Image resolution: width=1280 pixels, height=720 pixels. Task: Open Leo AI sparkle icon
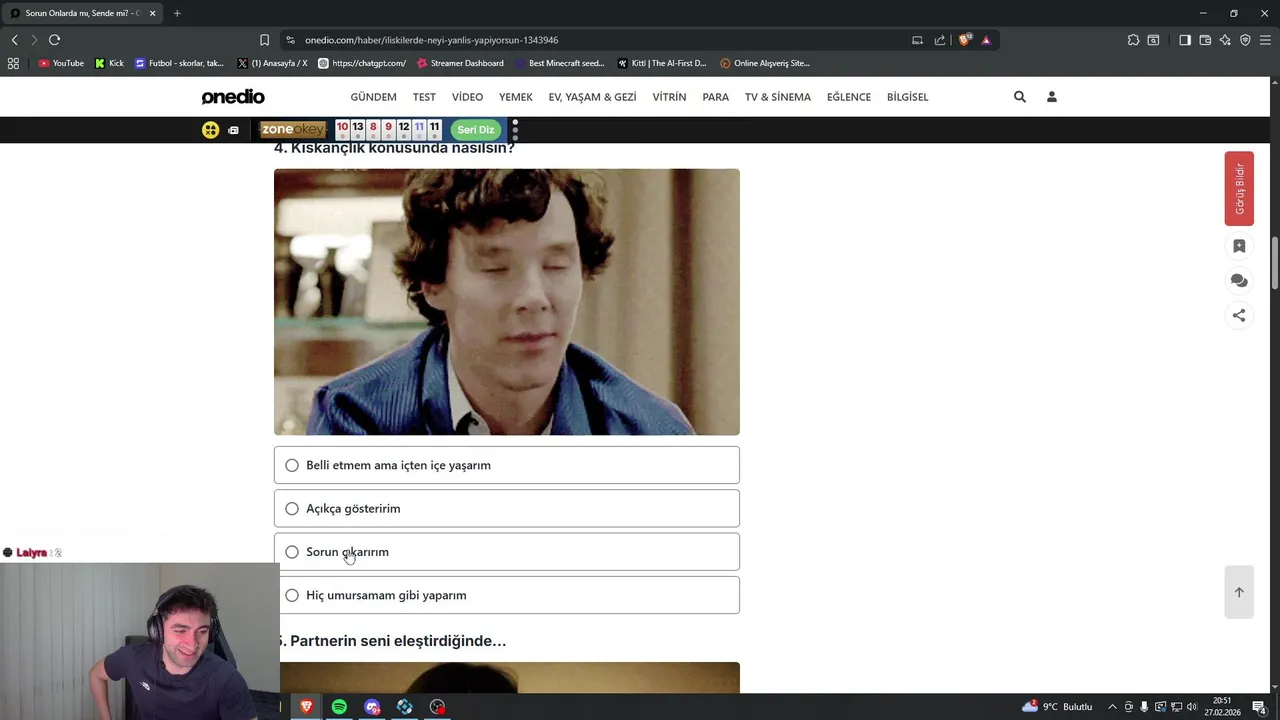tap(1225, 40)
